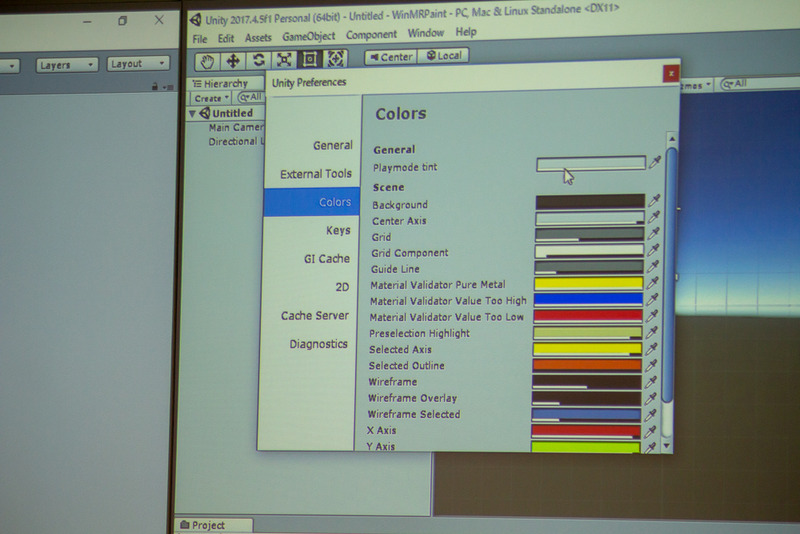Toggle the Local handle orientation button

(x=444, y=56)
